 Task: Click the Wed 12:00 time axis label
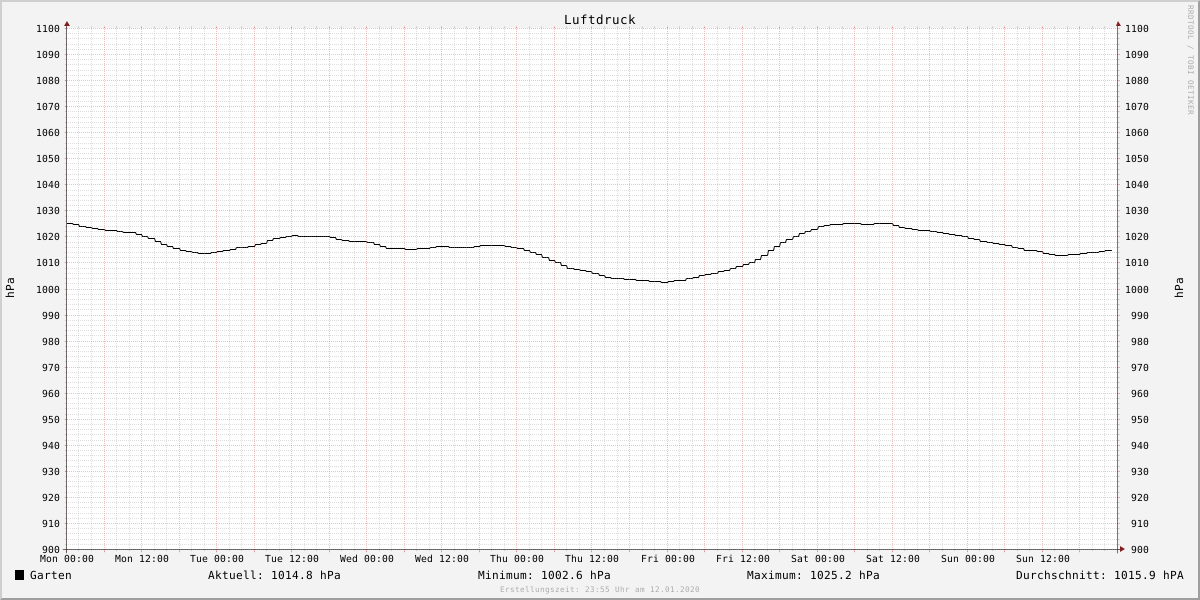click(x=442, y=559)
